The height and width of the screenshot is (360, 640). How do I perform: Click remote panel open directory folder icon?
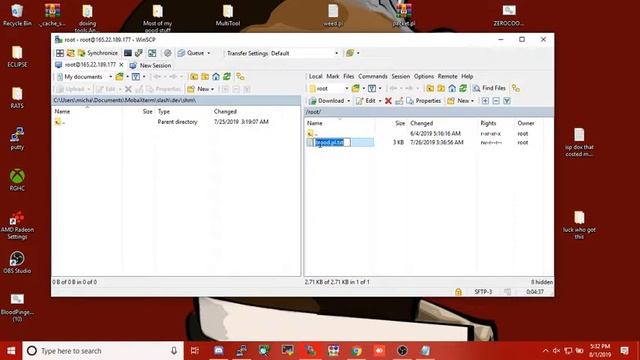coord(356,88)
